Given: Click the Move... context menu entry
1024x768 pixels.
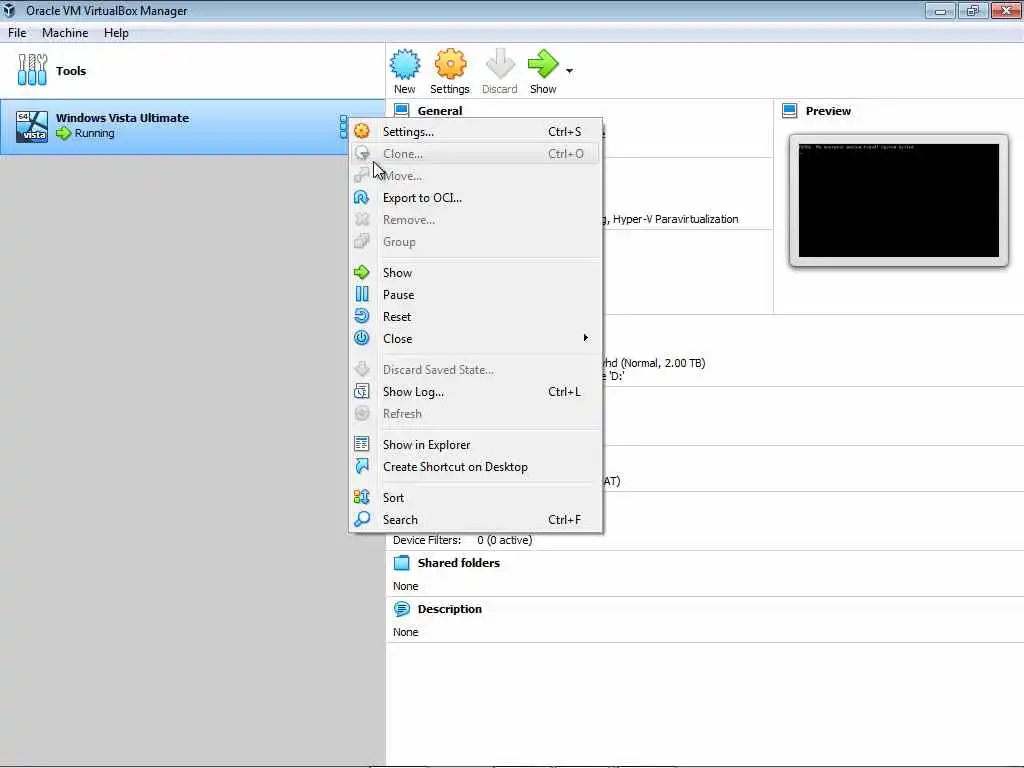Looking at the screenshot, I should pos(475,176).
